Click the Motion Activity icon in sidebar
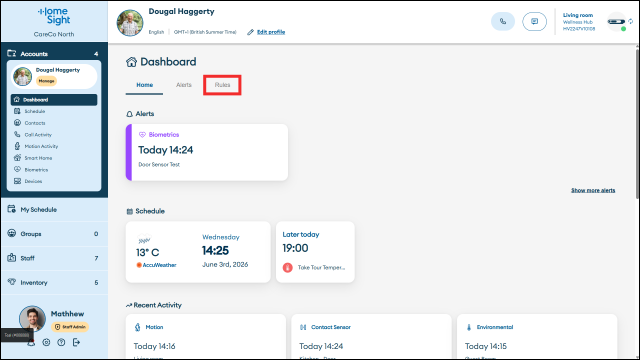Image resolution: width=640 pixels, height=360 pixels. tap(17, 146)
